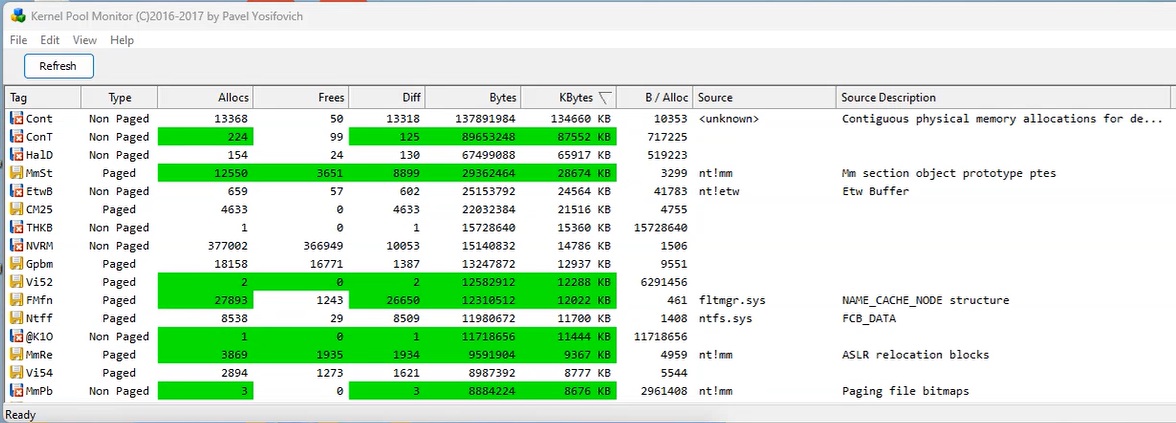Select the MmPb tag name
Screen dimensions: 1176x423
click(39, 391)
